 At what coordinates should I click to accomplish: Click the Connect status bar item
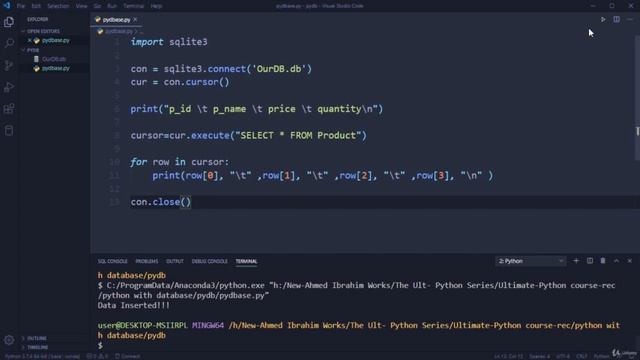coord(128,356)
